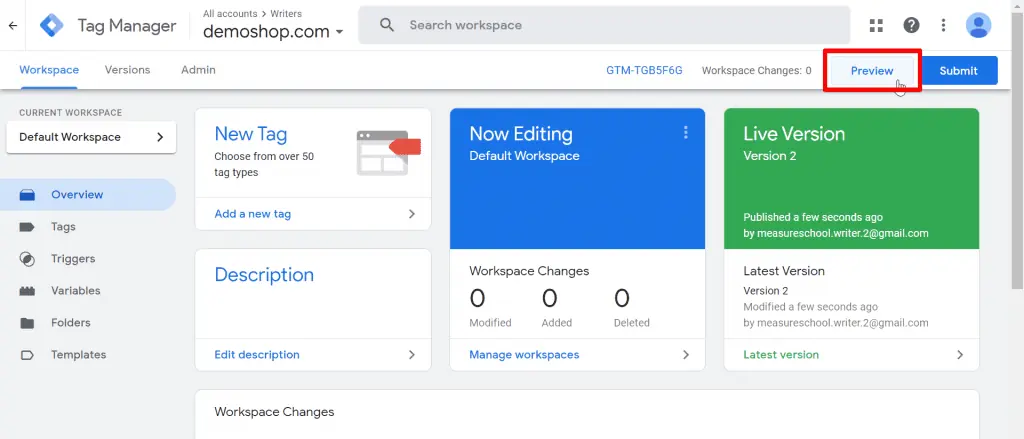Image resolution: width=1024 pixels, height=439 pixels.
Task: Click 'Published a few seconds ago' text
Action: coord(813,217)
